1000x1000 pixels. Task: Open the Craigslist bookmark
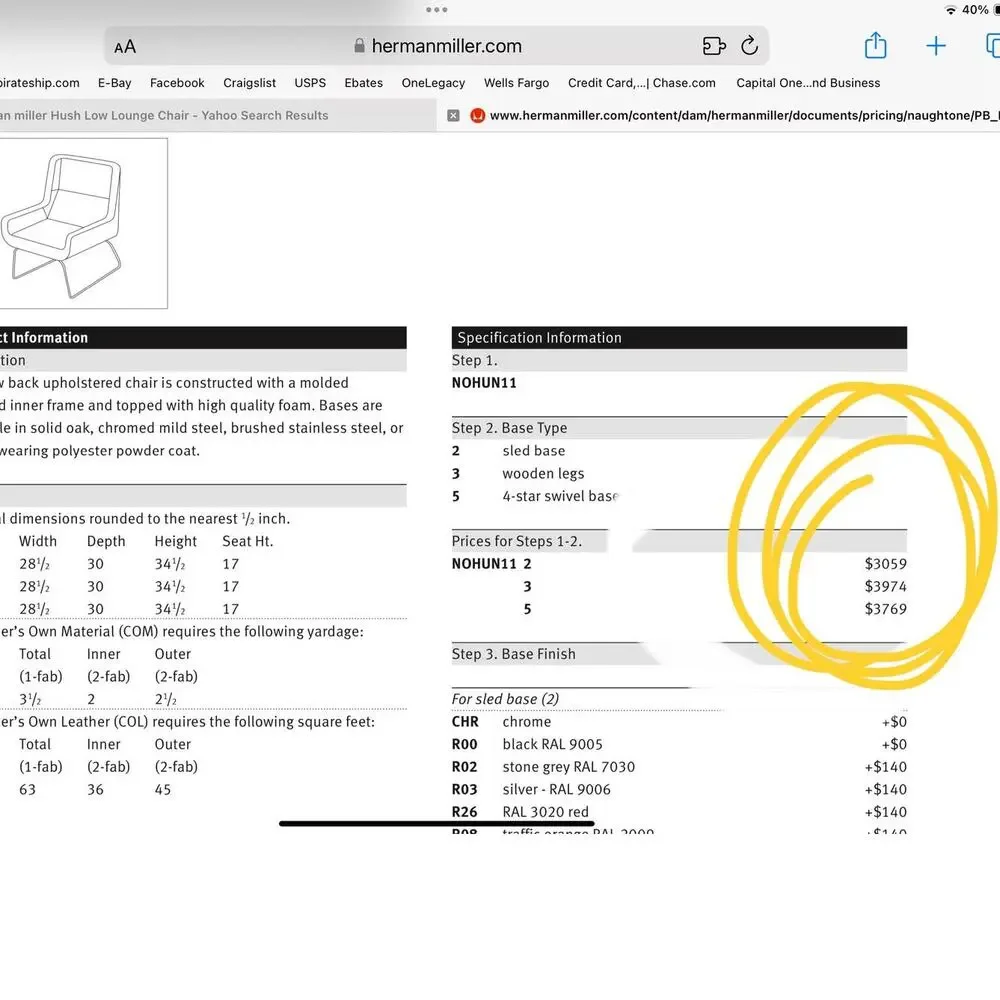pyautogui.click(x=249, y=83)
